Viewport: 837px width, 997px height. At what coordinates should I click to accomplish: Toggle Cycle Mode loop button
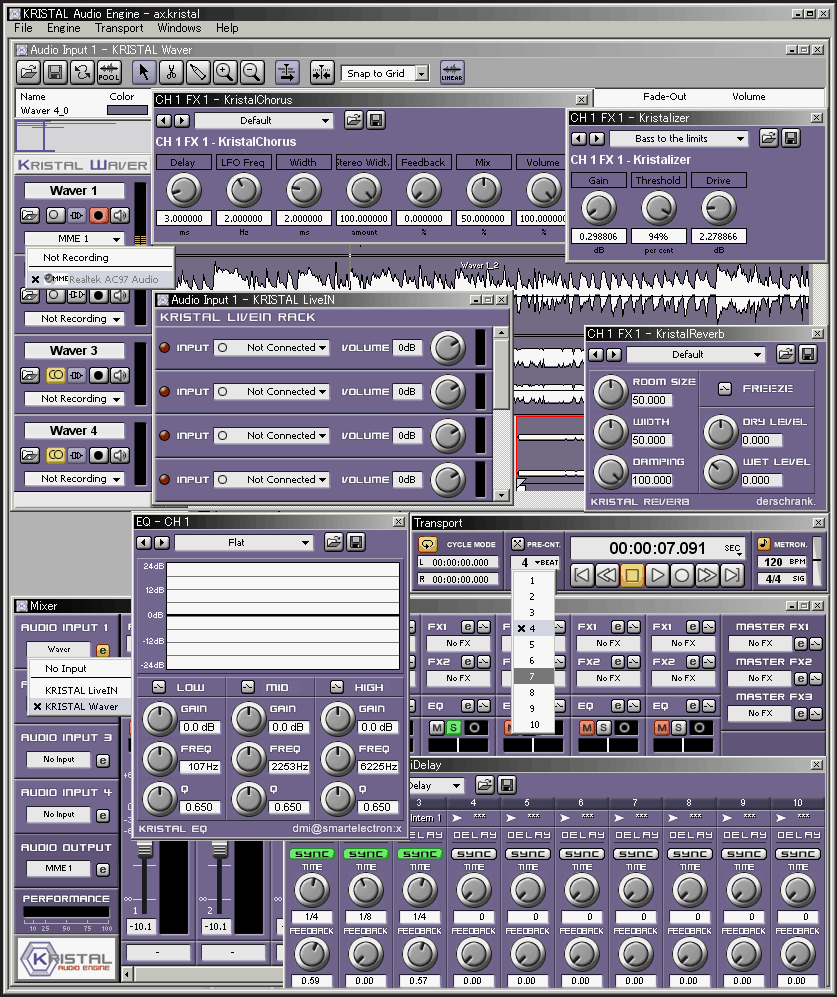[428, 544]
